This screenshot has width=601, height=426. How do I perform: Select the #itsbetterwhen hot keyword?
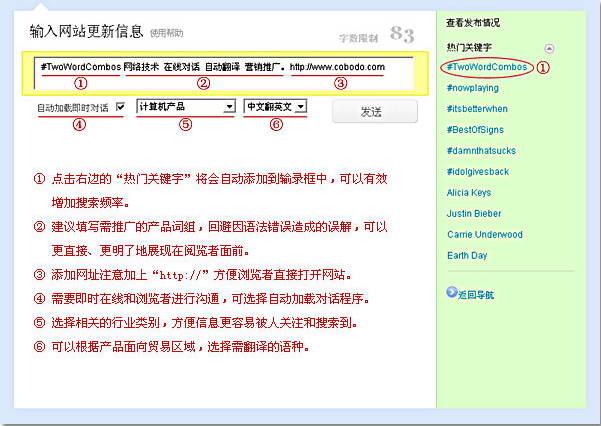[477, 109]
